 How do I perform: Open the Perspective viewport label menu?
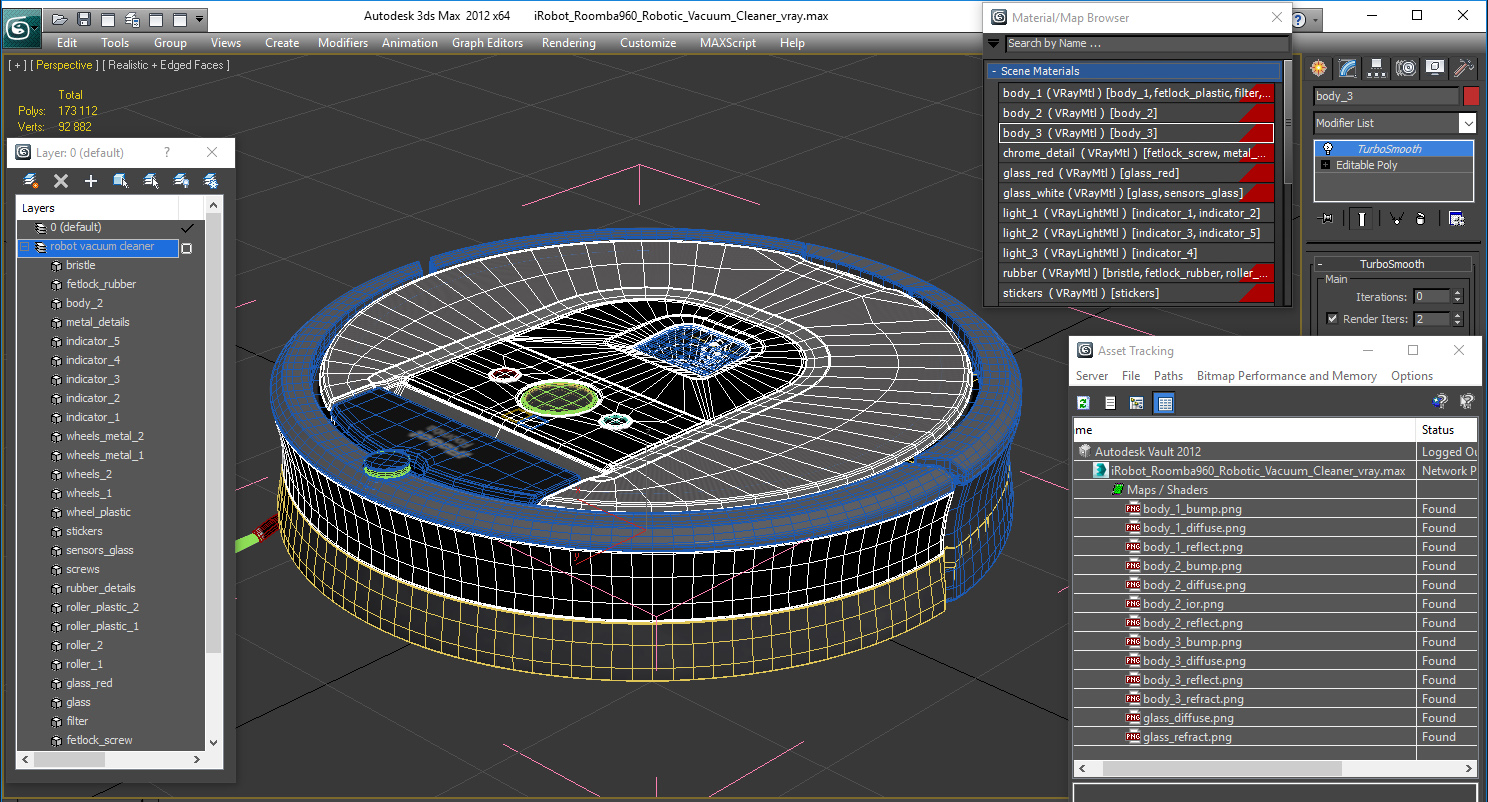65,65
